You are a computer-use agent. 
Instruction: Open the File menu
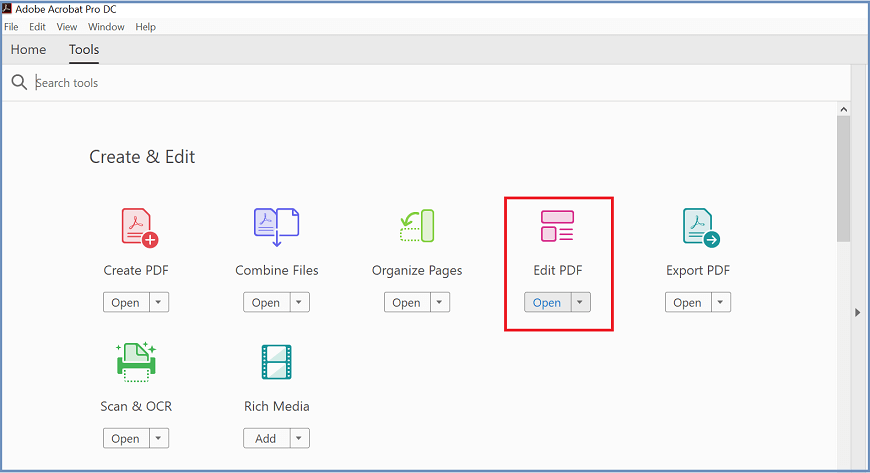click(11, 27)
